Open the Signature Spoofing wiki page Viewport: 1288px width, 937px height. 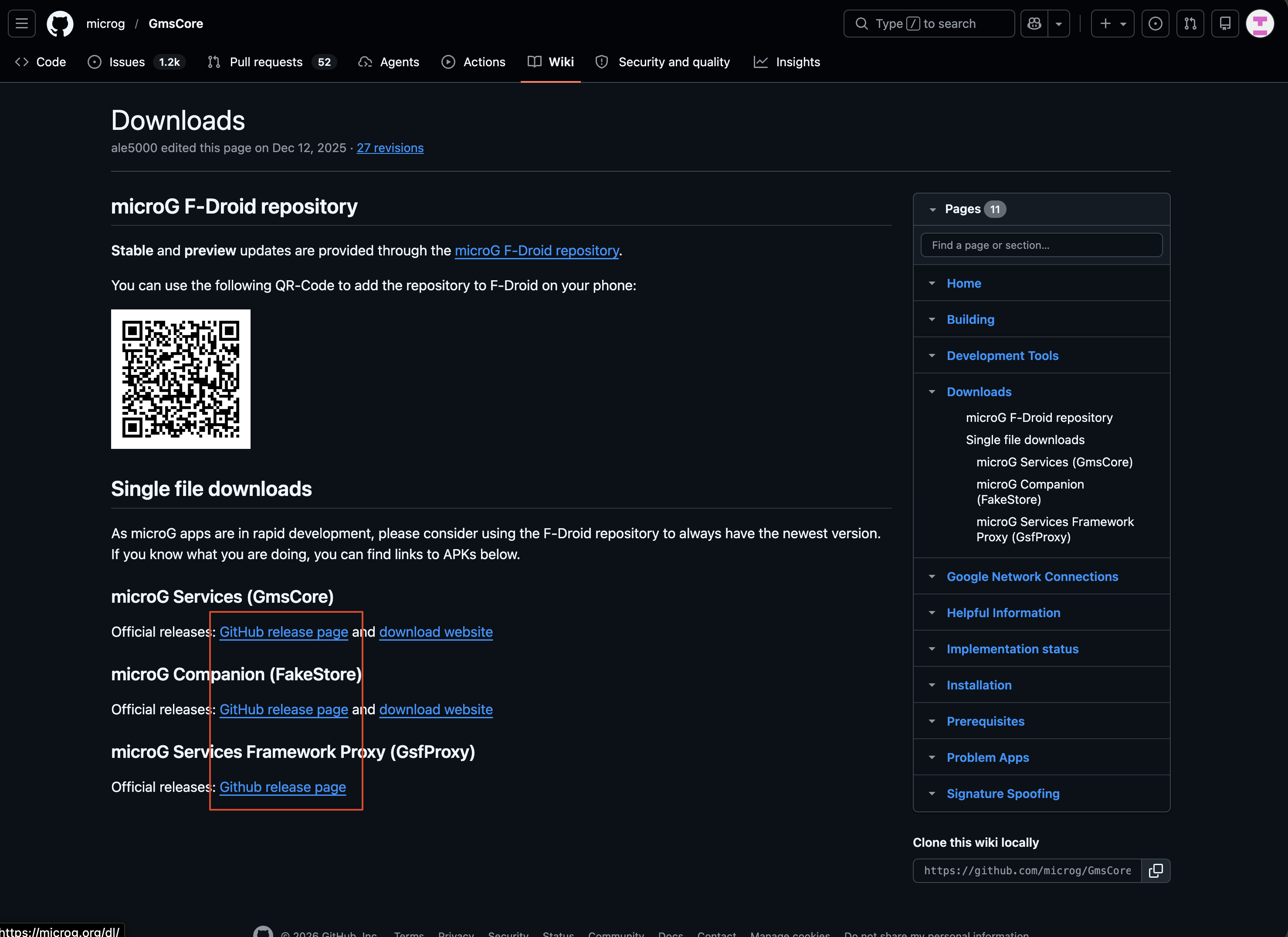1003,794
